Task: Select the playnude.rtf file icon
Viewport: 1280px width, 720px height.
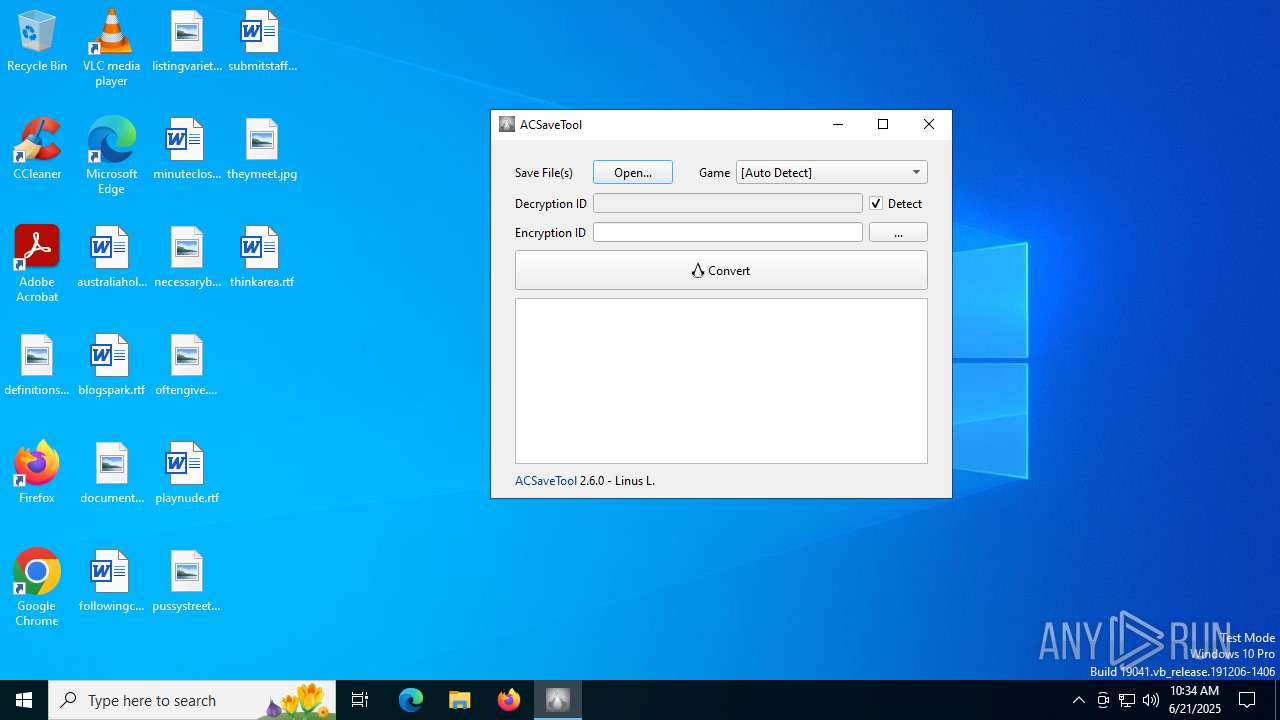Action: tap(187, 474)
